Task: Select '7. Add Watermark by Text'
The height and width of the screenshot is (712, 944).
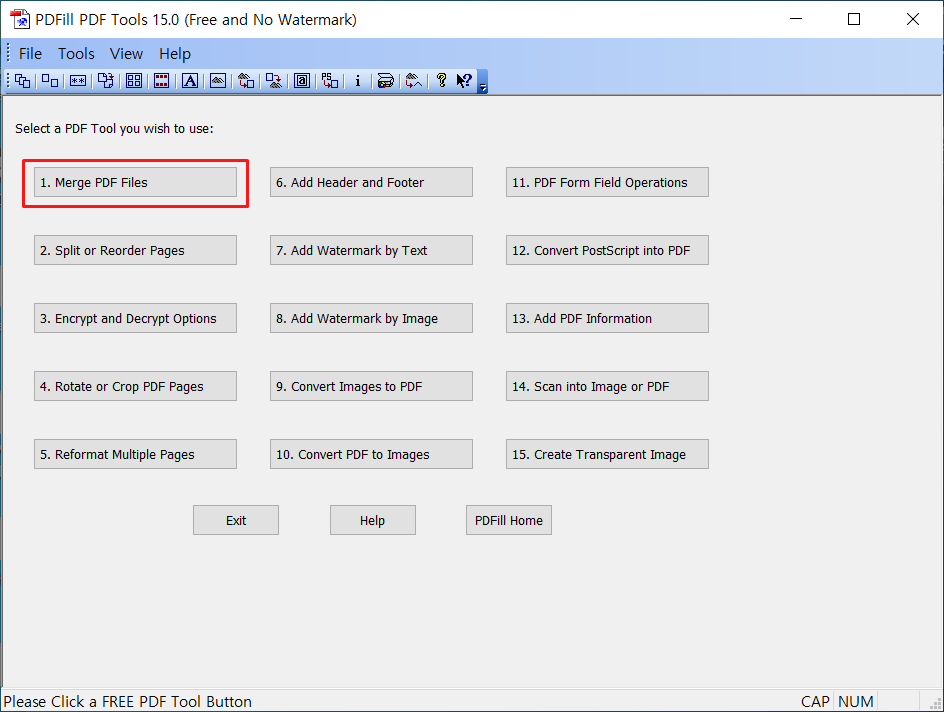Action: pos(371,250)
